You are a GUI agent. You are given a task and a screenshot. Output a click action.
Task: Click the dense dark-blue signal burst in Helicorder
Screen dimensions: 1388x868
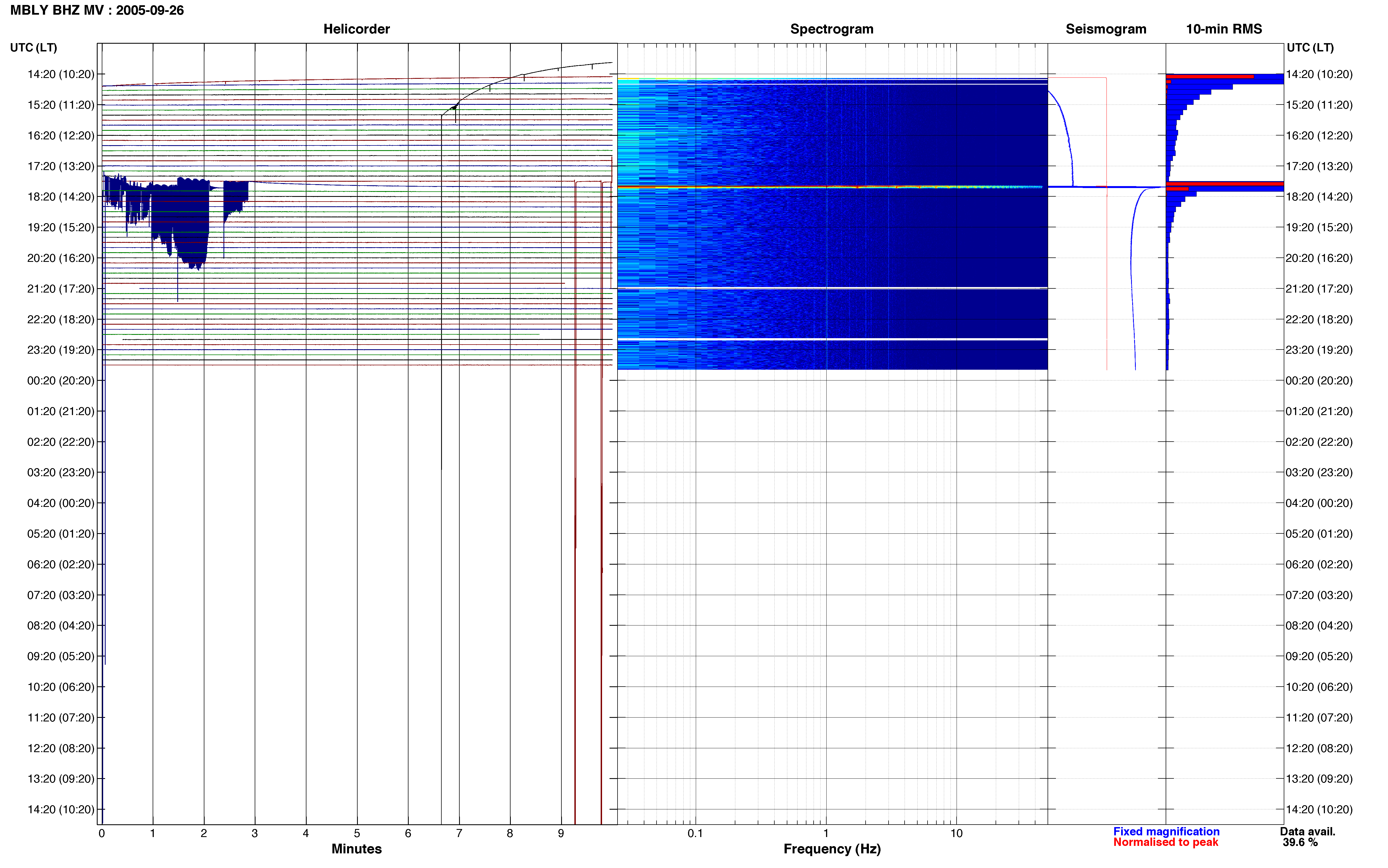click(193, 221)
